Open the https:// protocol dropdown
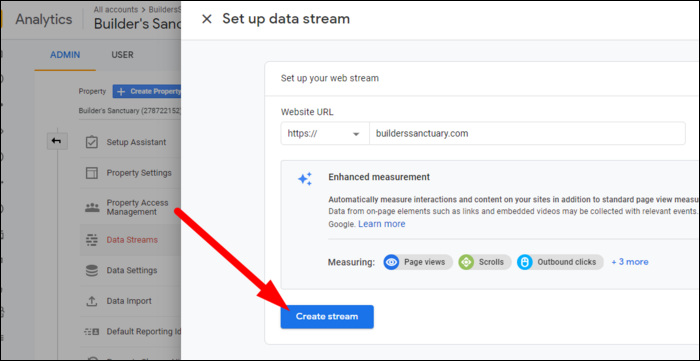This screenshot has width=700, height=361. 325,133
